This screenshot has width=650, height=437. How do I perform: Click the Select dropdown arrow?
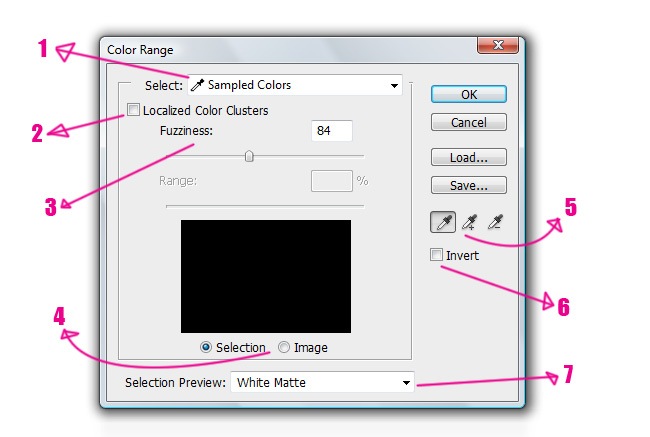click(394, 85)
